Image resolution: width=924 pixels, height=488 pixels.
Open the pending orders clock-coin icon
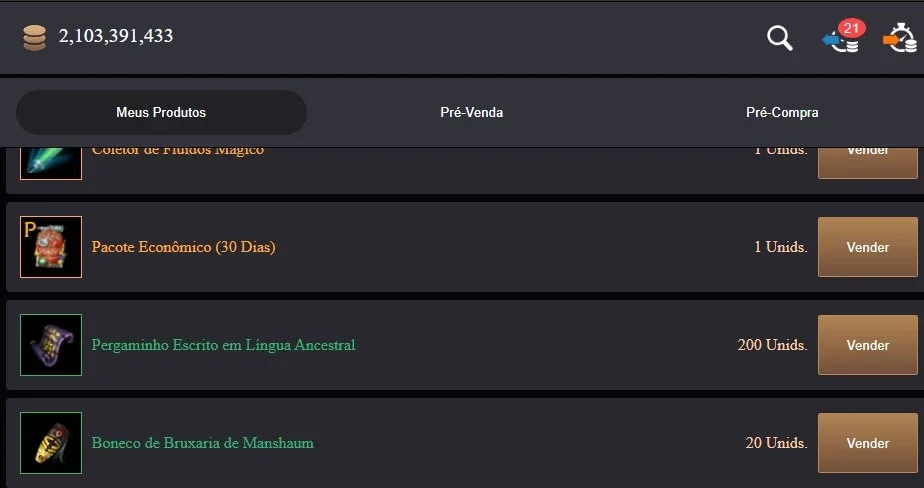pos(900,38)
